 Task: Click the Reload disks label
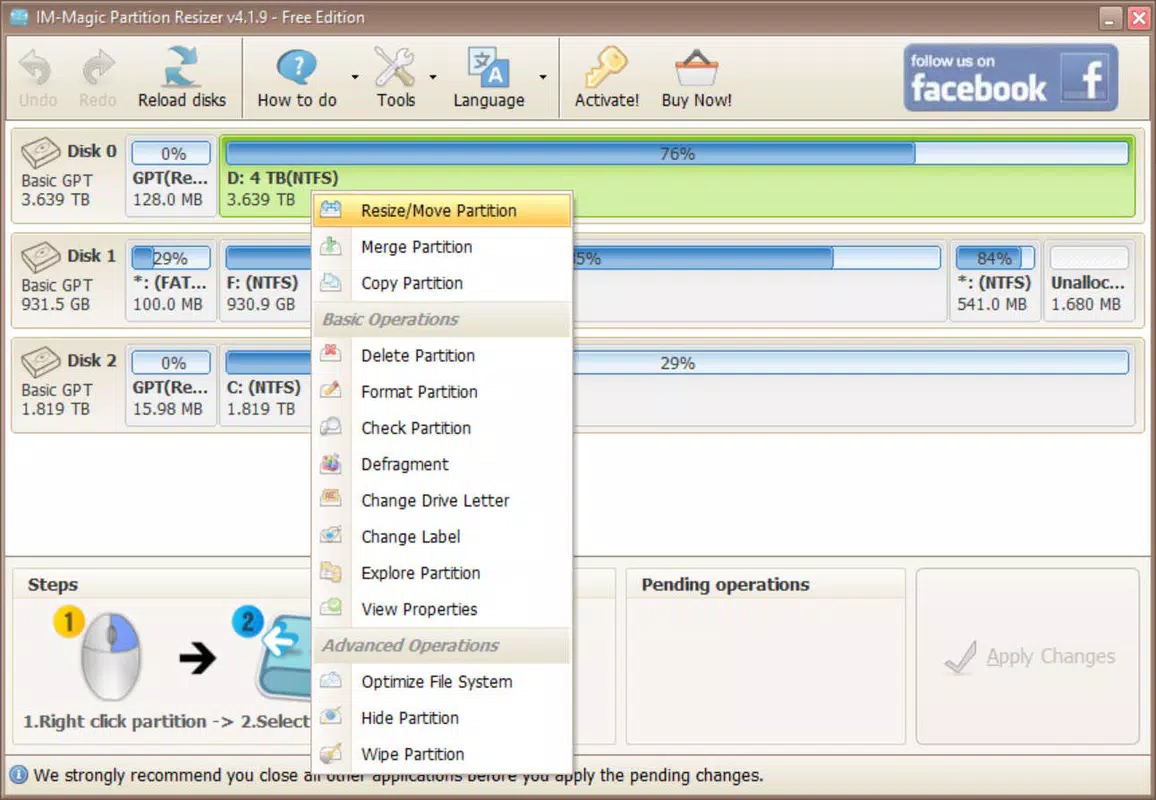point(182,100)
